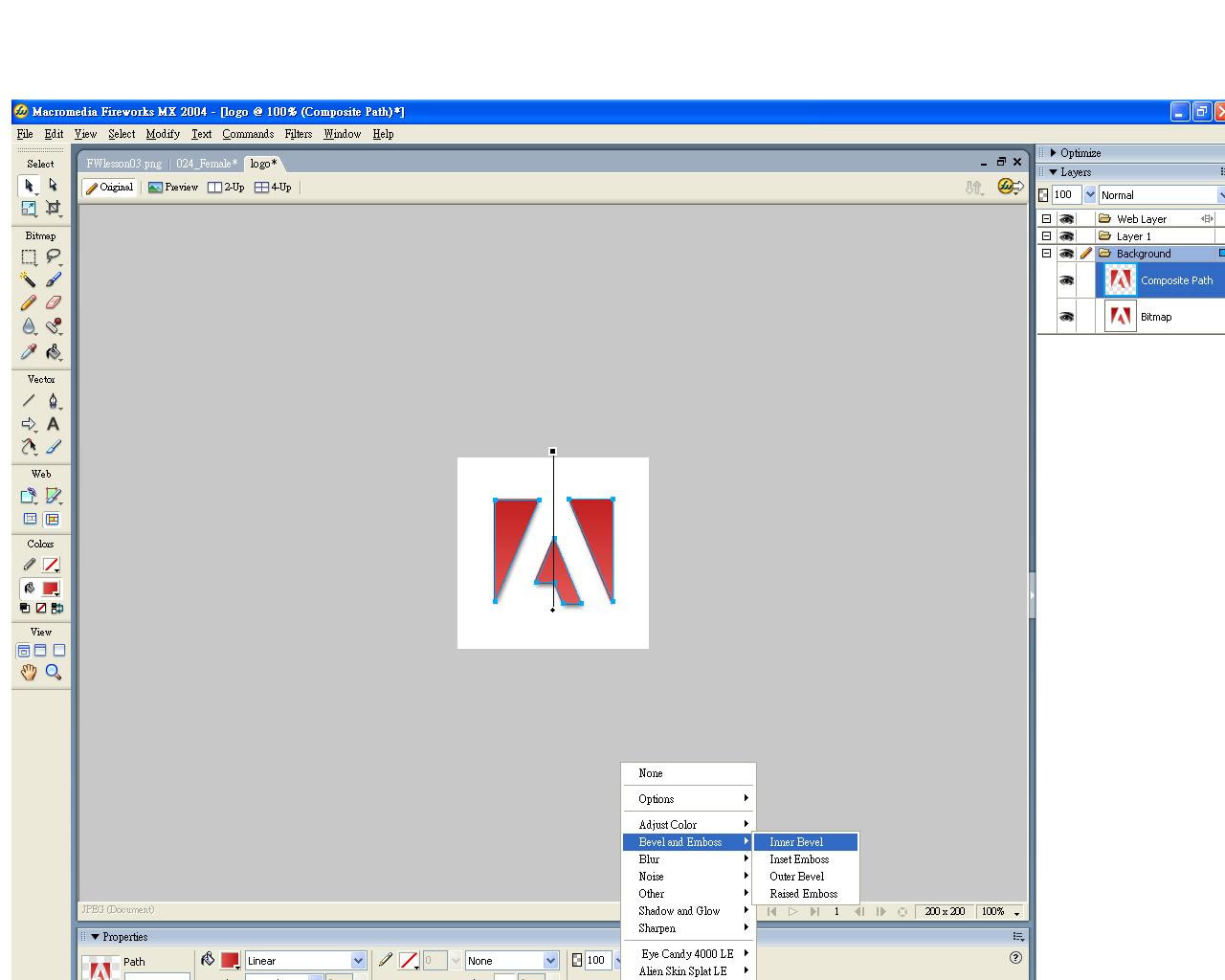Switch to Standard Screen mode
Image resolution: width=1225 pixels, height=980 pixels.
pyautogui.click(x=24, y=650)
